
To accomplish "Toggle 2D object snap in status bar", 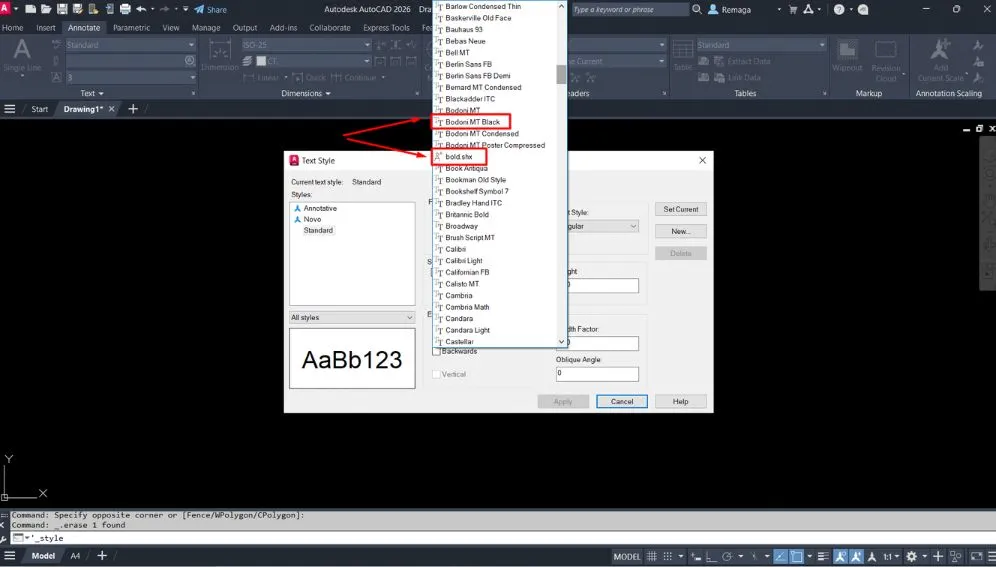I will tap(797, 557).
